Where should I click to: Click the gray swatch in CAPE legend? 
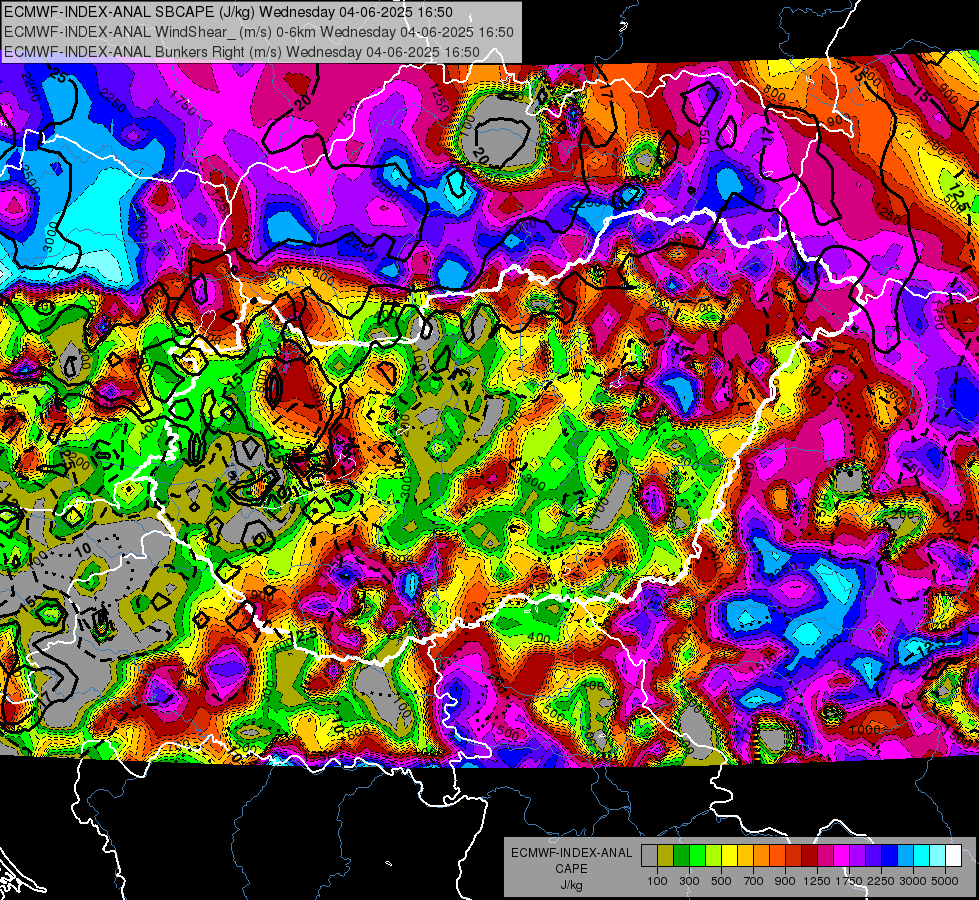click(649, 856)
